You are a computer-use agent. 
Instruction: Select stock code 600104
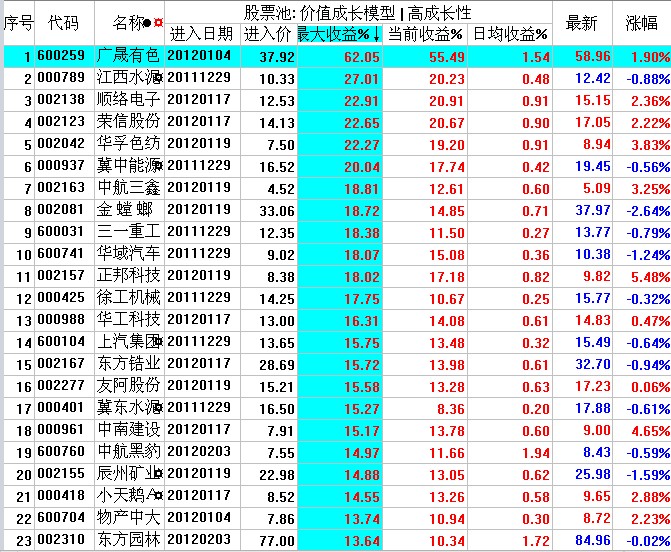coord(61,342)
